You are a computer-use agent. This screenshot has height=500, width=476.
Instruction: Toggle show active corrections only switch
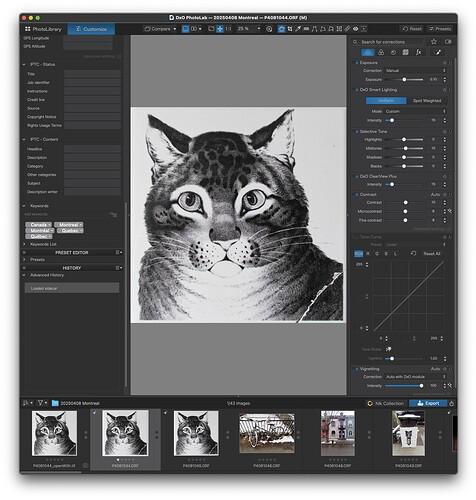click(x=448, y=42)
